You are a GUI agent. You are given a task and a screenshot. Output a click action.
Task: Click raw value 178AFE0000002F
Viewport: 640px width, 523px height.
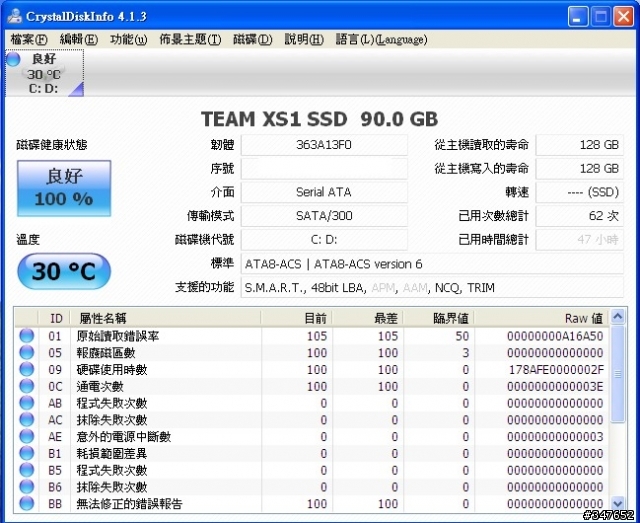[x=556, y=369]
